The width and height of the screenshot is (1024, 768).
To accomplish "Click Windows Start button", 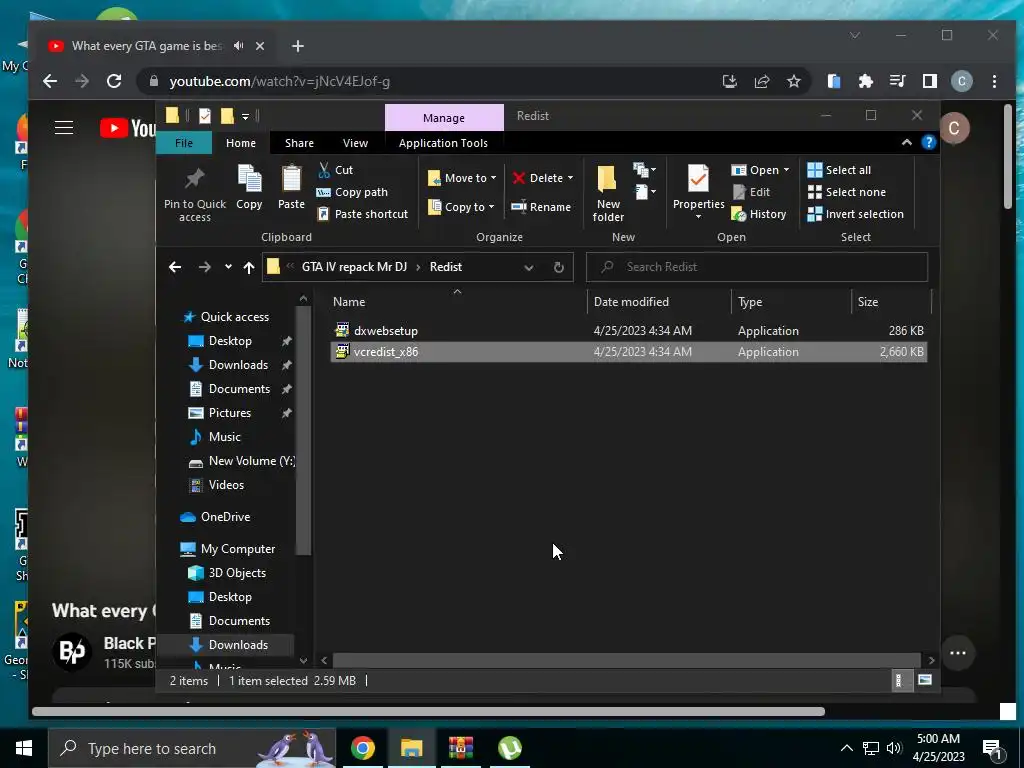I will [x=24, y=748].
